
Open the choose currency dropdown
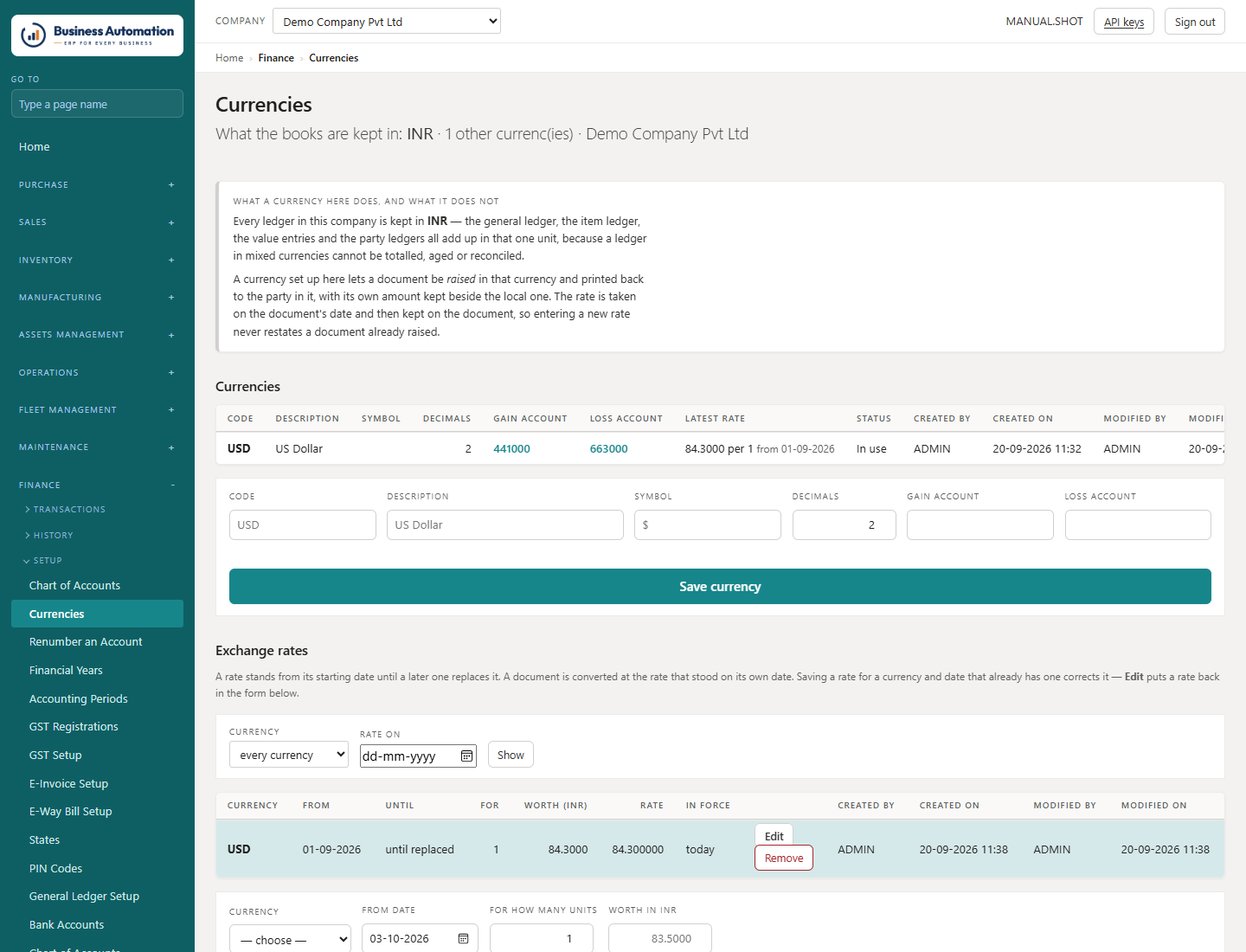290,940
